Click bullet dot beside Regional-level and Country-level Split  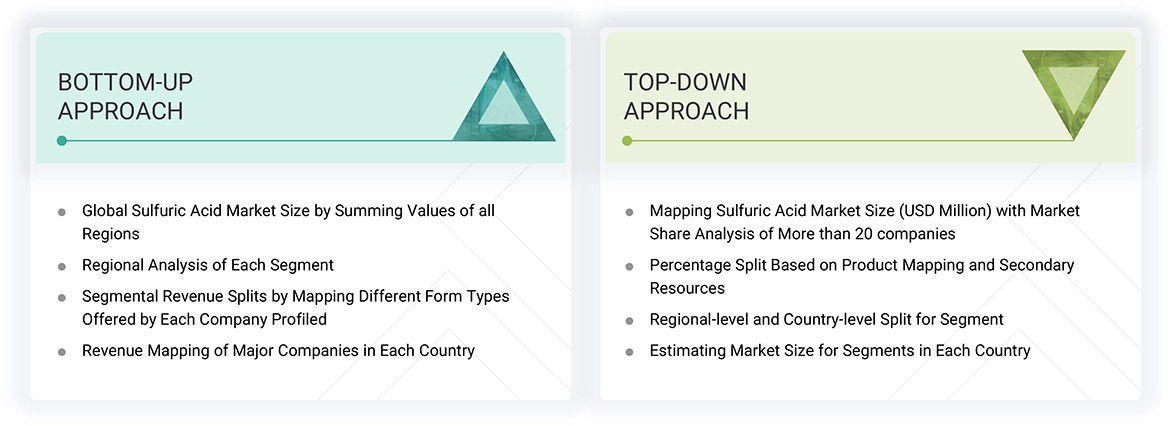[x=629, y=321]
